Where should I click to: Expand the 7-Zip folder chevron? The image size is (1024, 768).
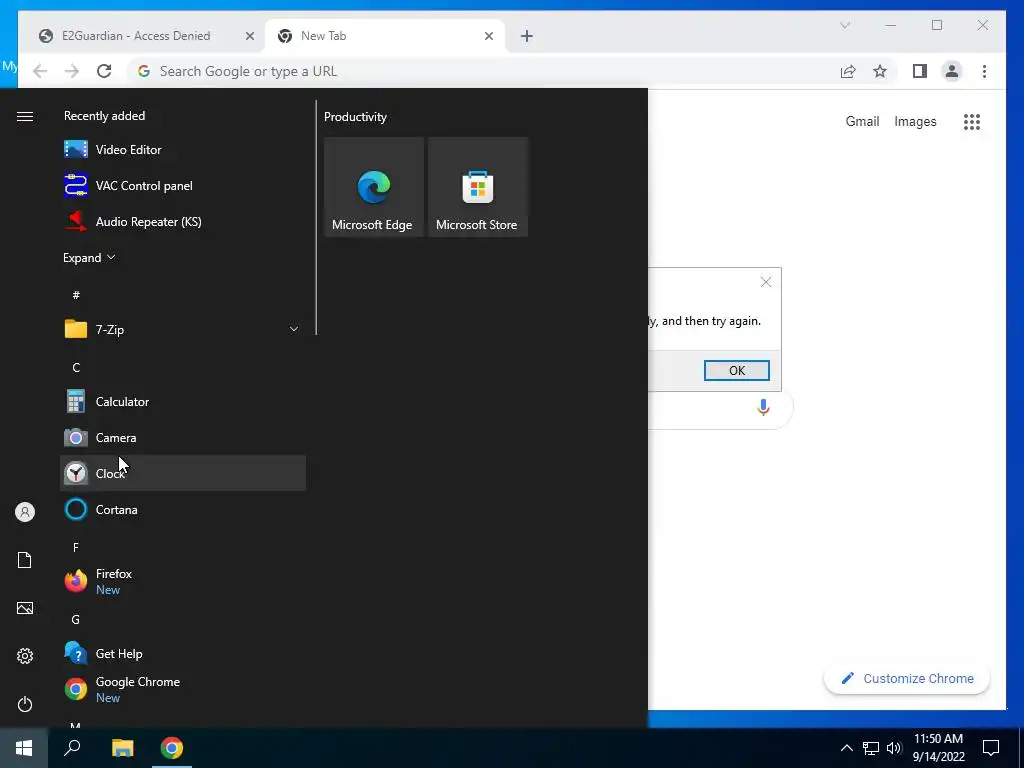pyautogui.click(x=294, y=329)
